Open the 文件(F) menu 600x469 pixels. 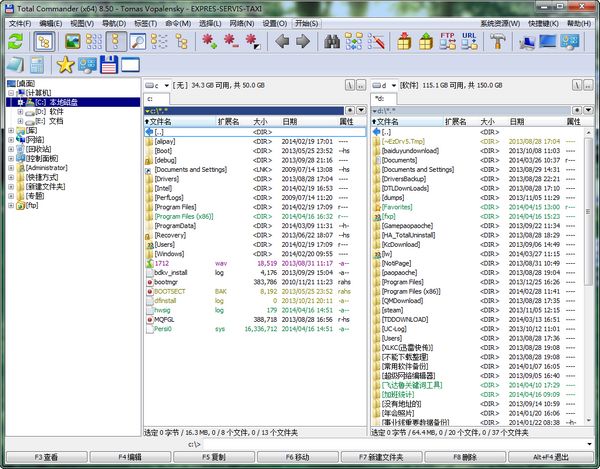[18, 22]
